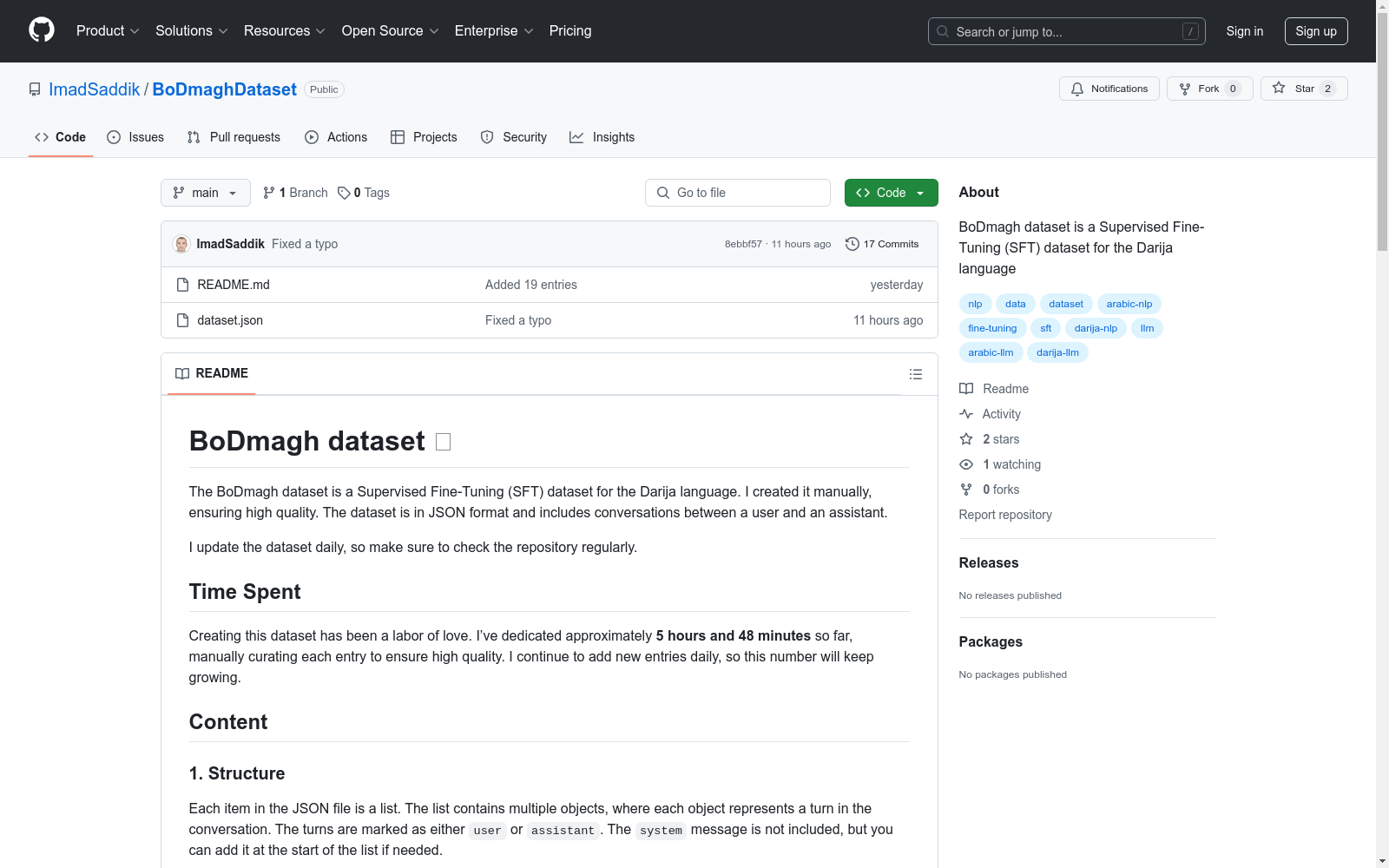Viewport: 1389px width, 868px height.
Task: Open the 'Added 19 entries' commit message
Action: [x=531, y=285]
